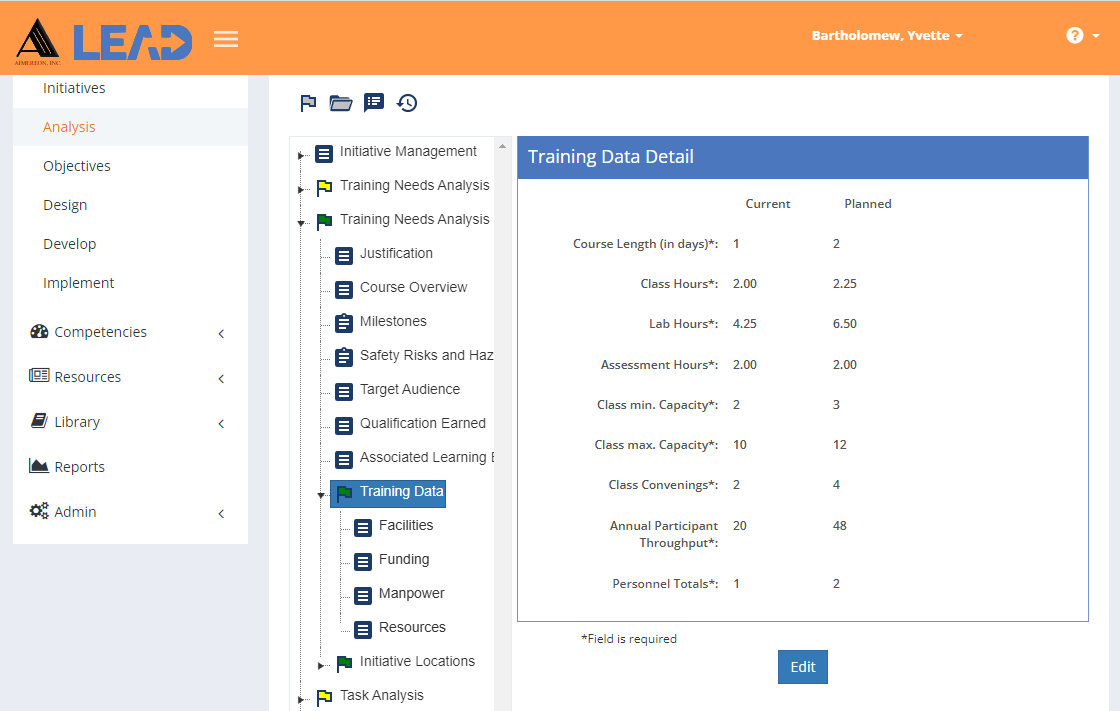Click the Edit button
This screenshot has width=1120, height=711.
point(803,667)
